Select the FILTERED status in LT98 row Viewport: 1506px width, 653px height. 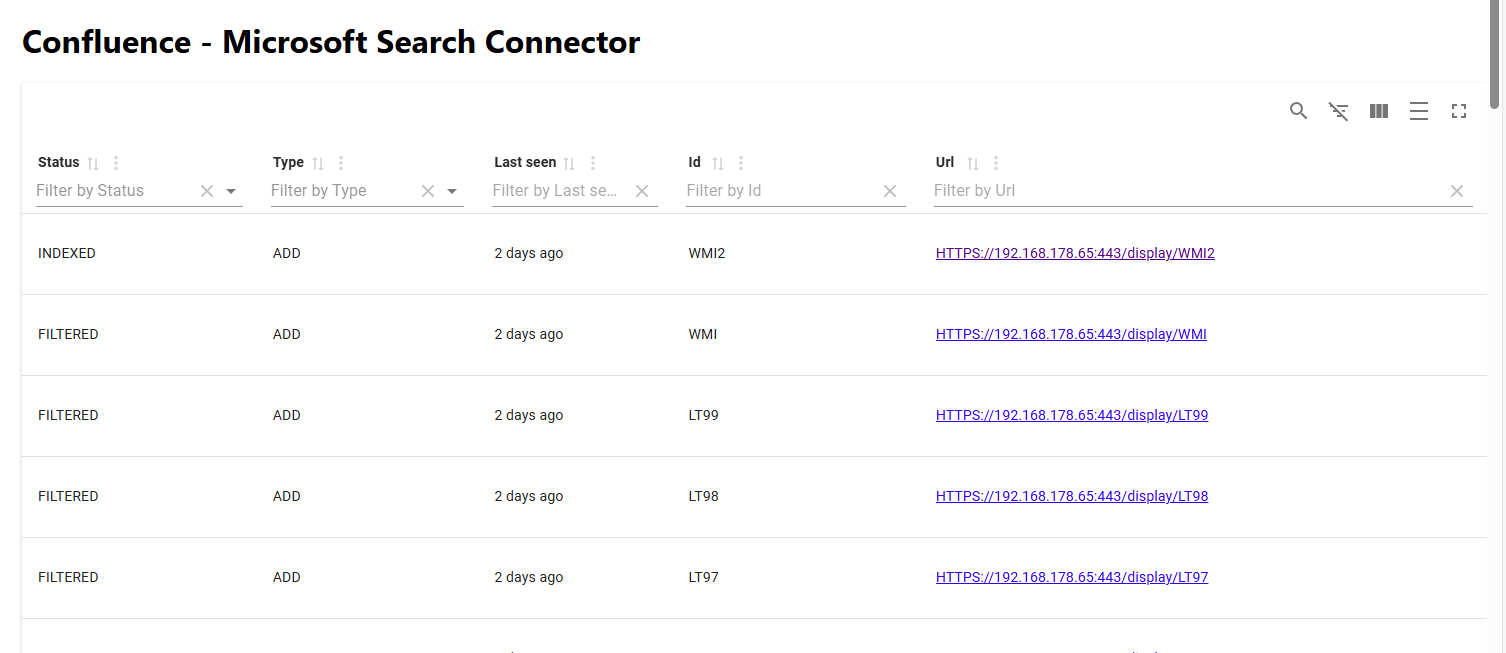68,497
